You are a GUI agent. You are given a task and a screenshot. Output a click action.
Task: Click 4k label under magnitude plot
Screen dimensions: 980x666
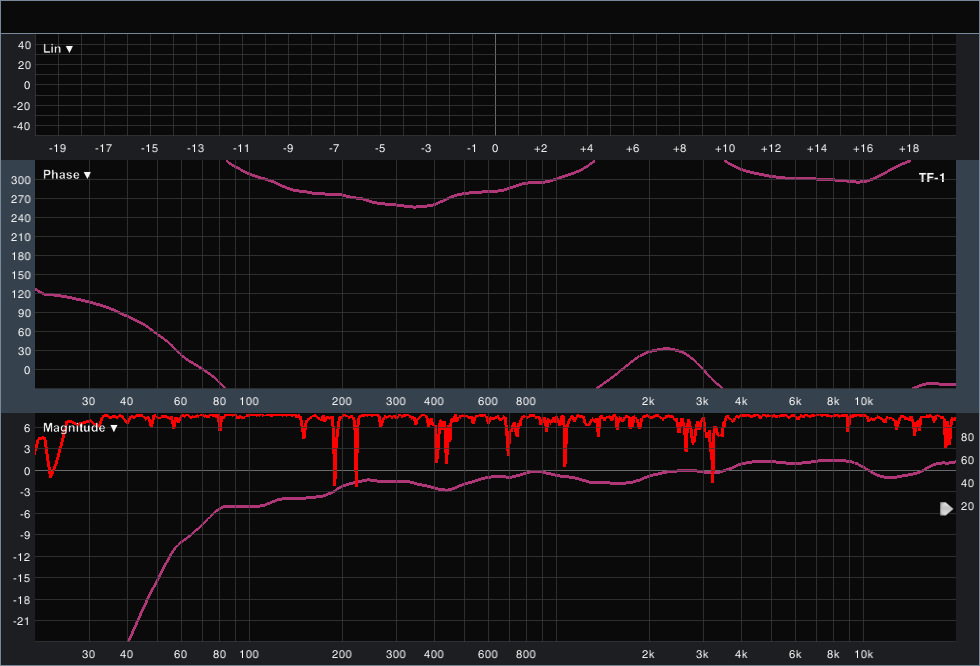pyautogui.click(x=741, y=654)
